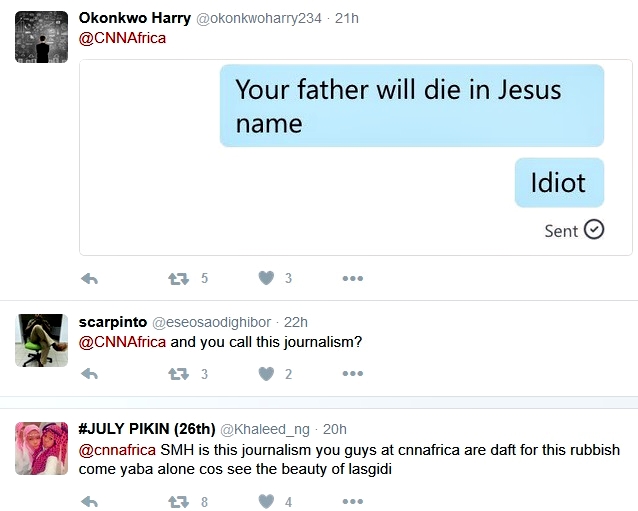Expand more options on scarpinto's tweet

pos(352,374)
